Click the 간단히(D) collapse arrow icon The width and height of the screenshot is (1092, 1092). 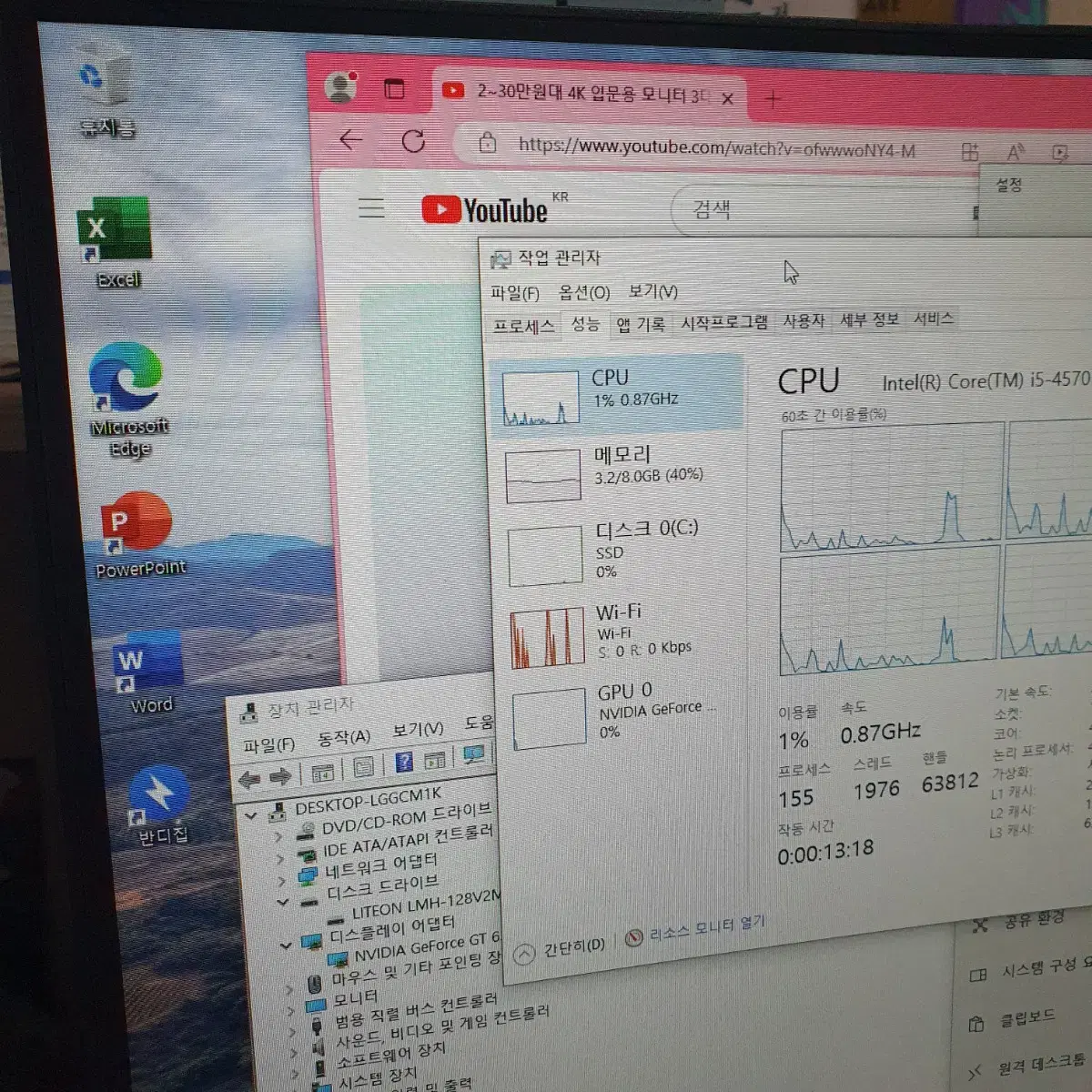tap(524, 954)
